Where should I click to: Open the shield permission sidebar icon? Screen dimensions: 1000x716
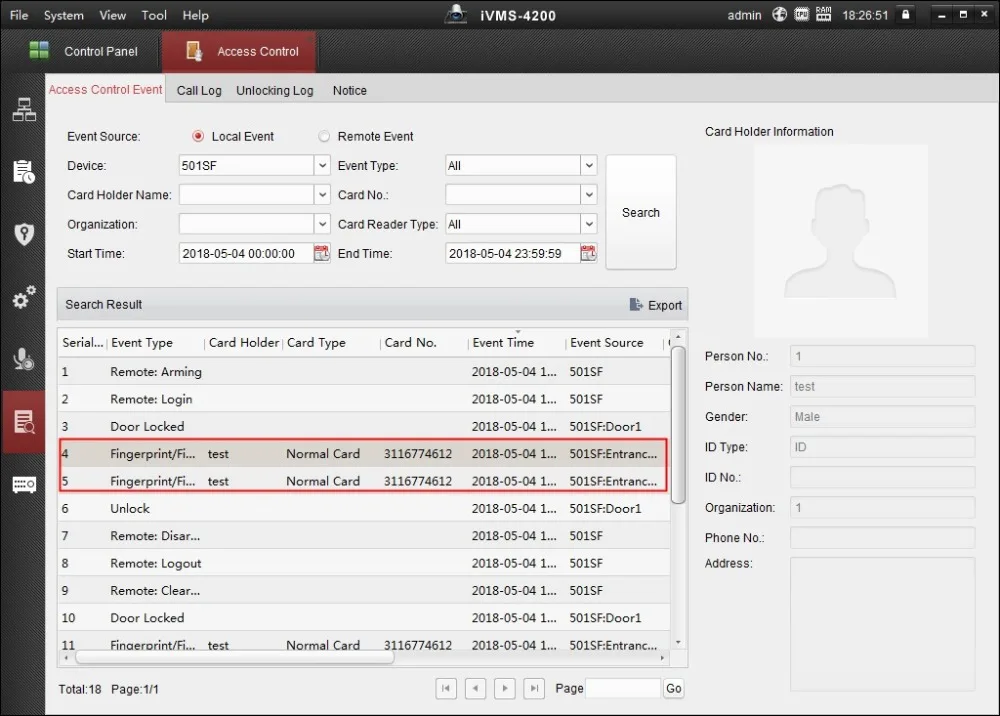click(x=24, y=234)
